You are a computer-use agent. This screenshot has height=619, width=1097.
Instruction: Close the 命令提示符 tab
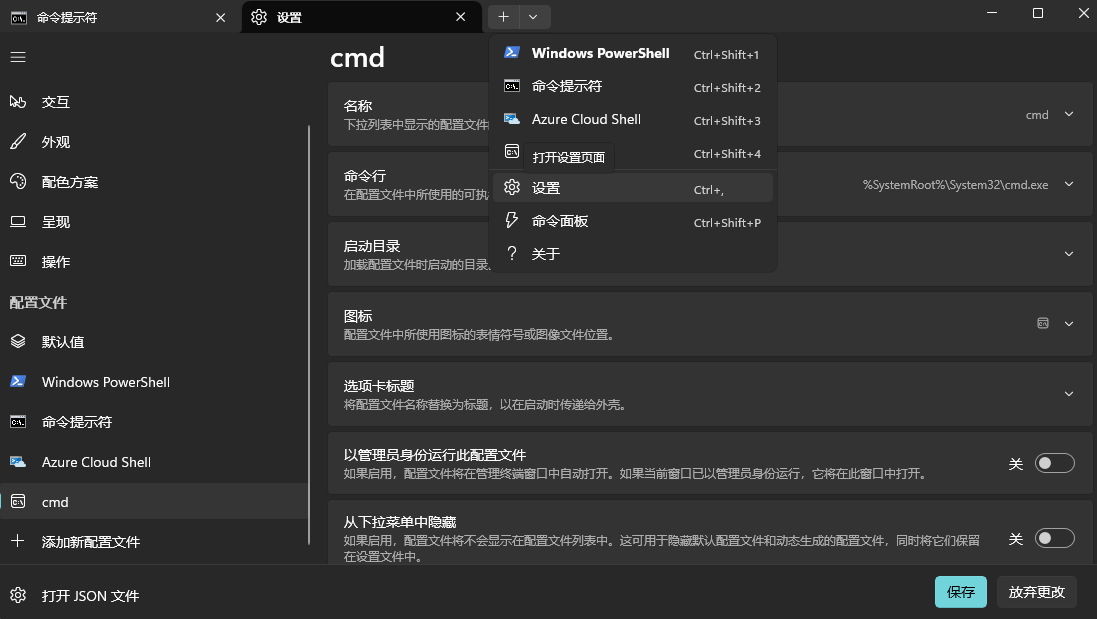pos(221,17)
